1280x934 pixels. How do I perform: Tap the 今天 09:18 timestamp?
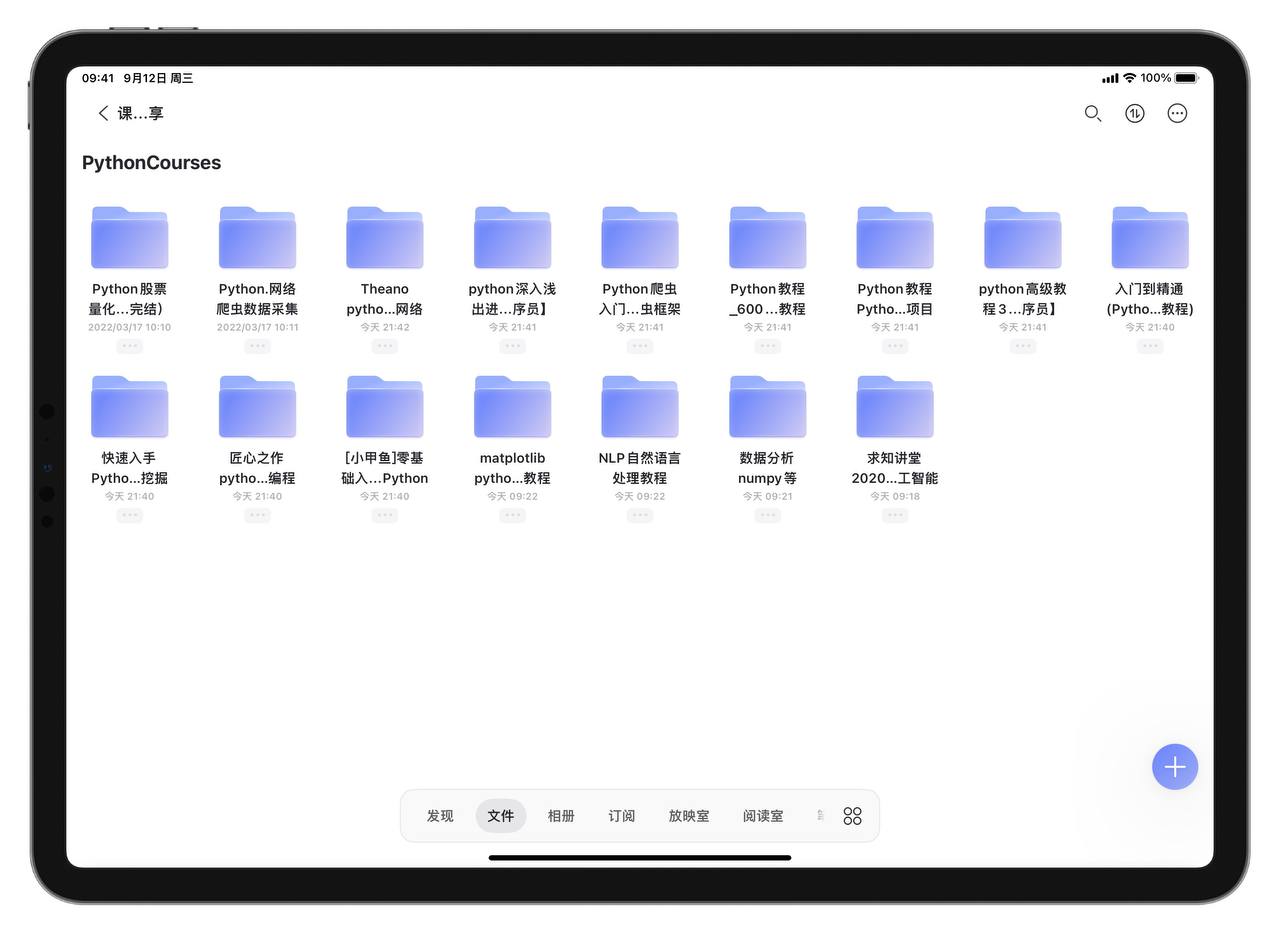(x=895, y=496)
